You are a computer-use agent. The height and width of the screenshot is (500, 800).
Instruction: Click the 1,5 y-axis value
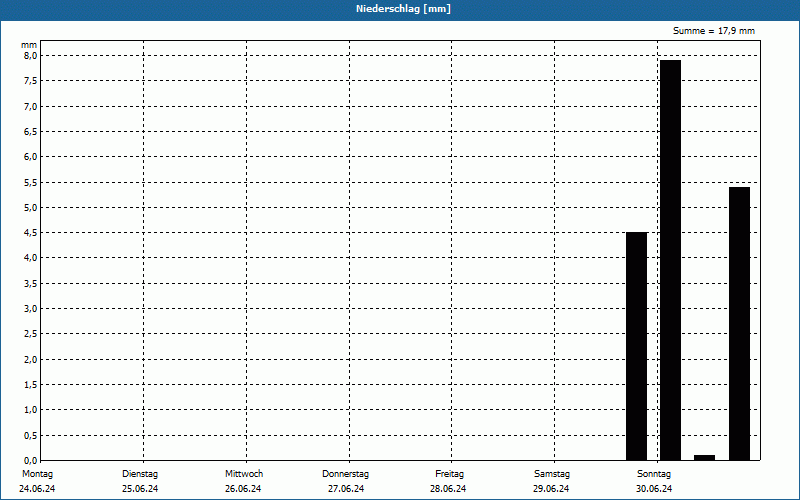(31, 384)
